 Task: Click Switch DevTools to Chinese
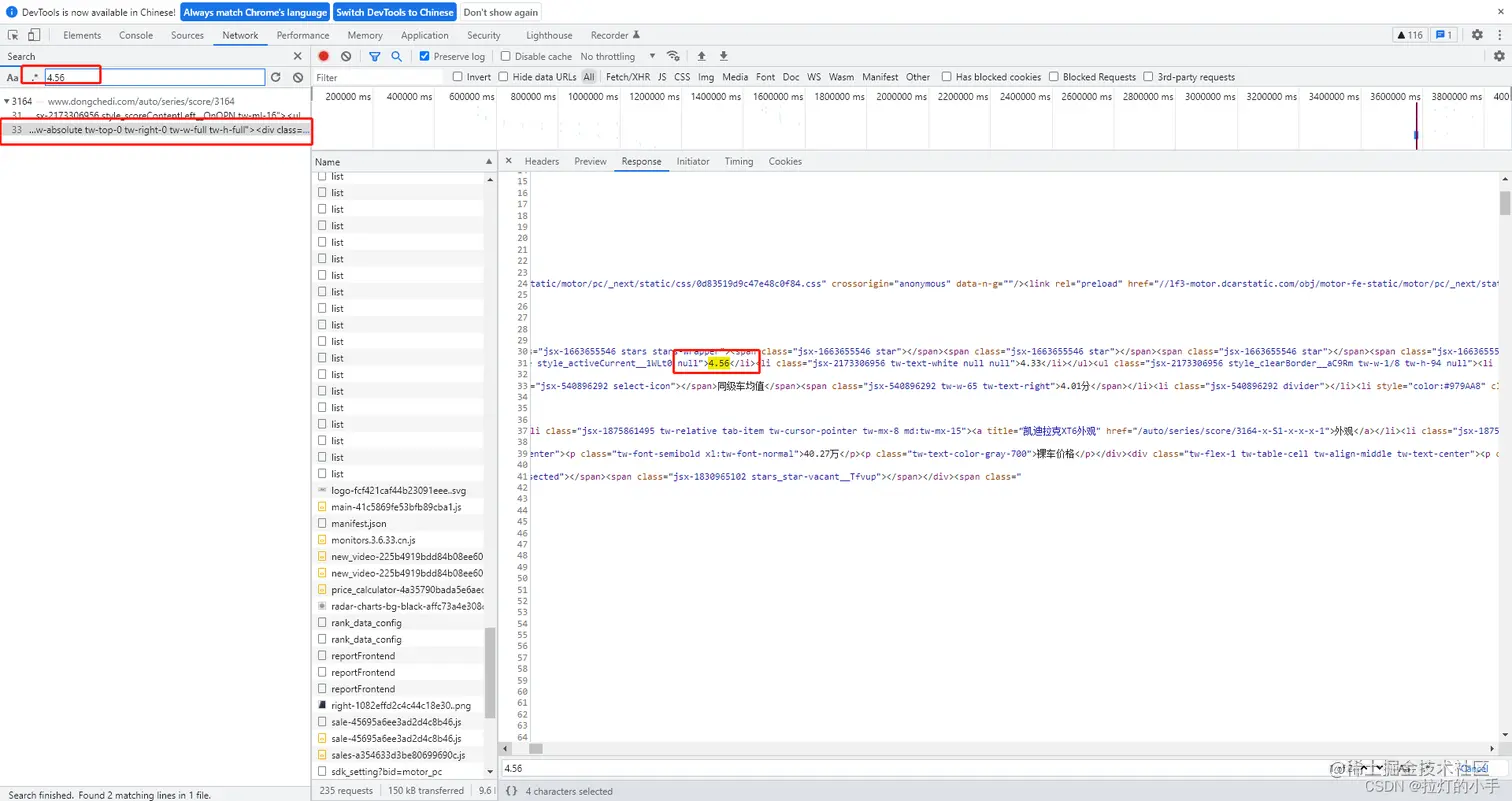click(395, 12)
